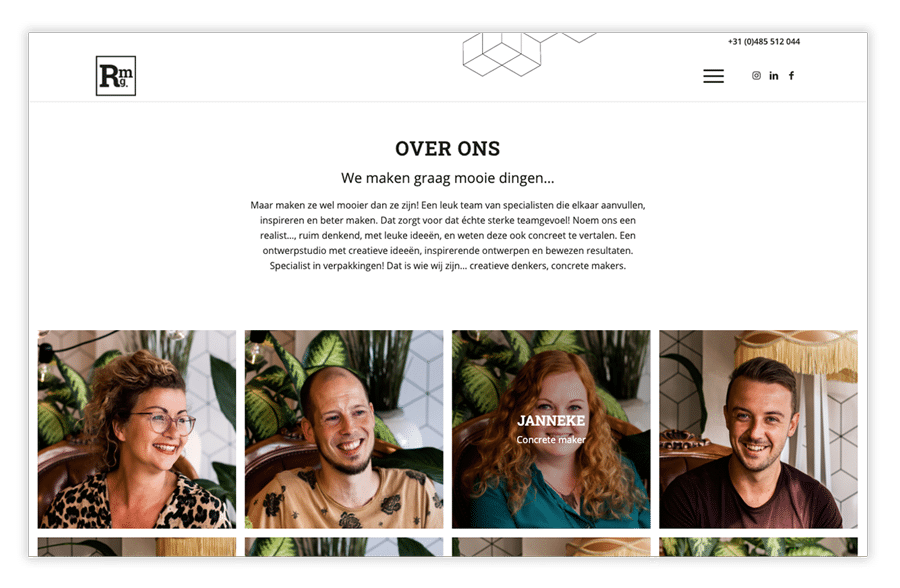900x588 pixels.
Task: Click the OVER ONS heading
Action: (448, 149)
